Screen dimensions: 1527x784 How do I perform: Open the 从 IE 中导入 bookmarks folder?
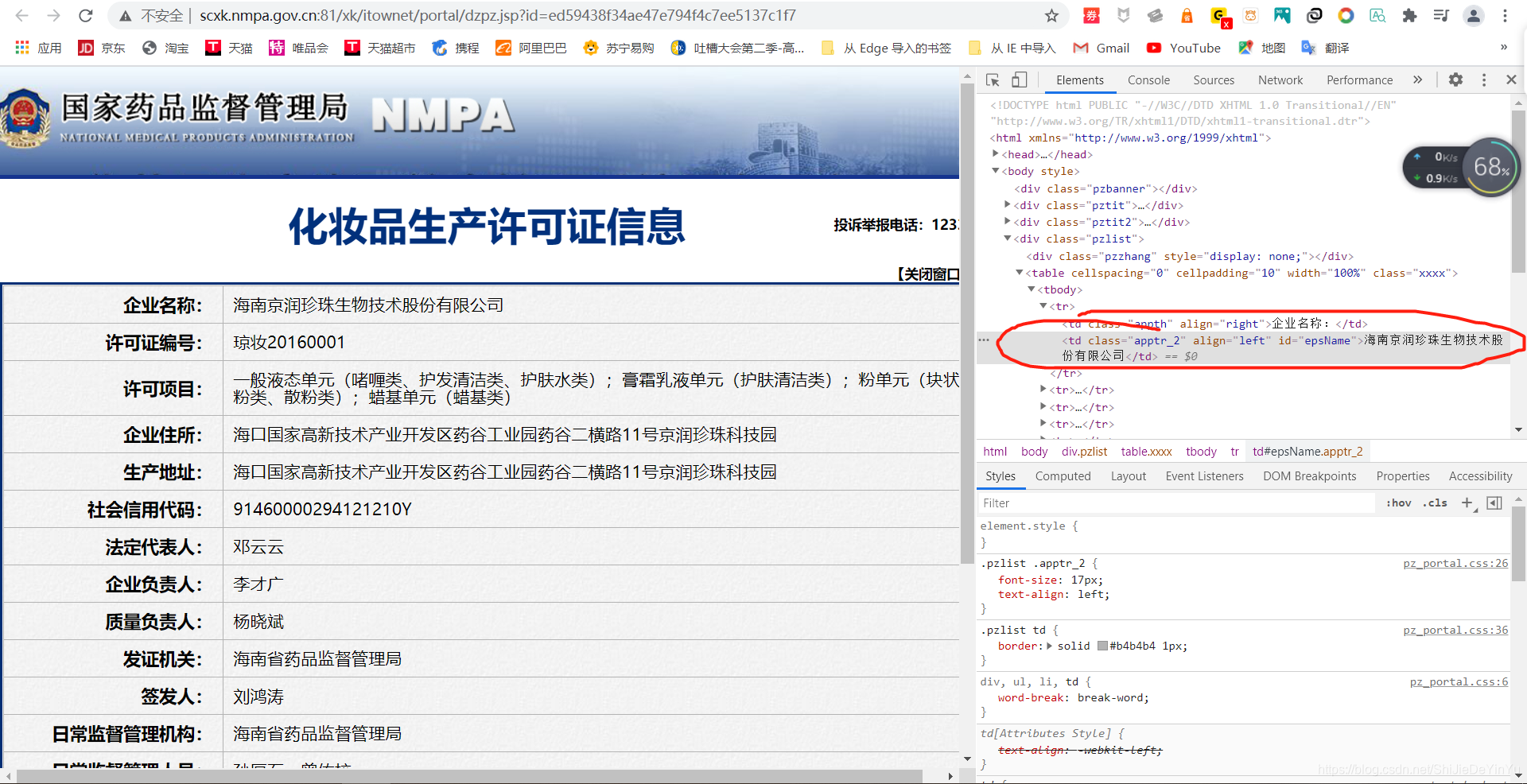tap(1012, 48)
